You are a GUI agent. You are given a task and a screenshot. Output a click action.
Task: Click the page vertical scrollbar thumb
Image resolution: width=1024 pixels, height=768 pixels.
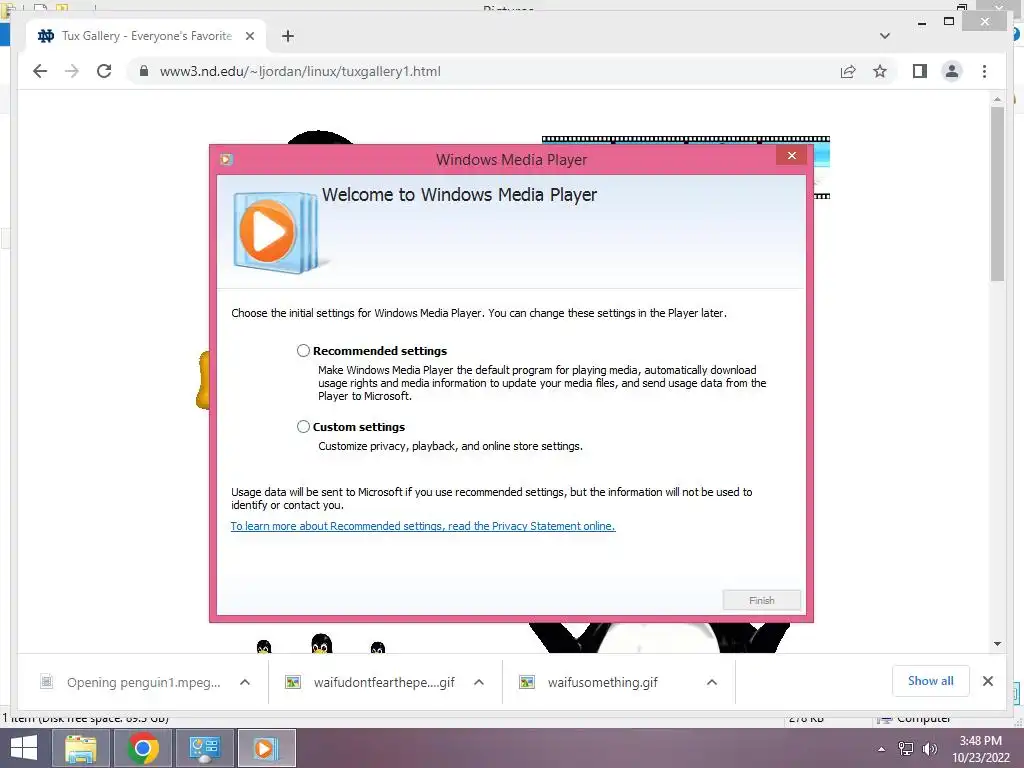pos(997,193)
